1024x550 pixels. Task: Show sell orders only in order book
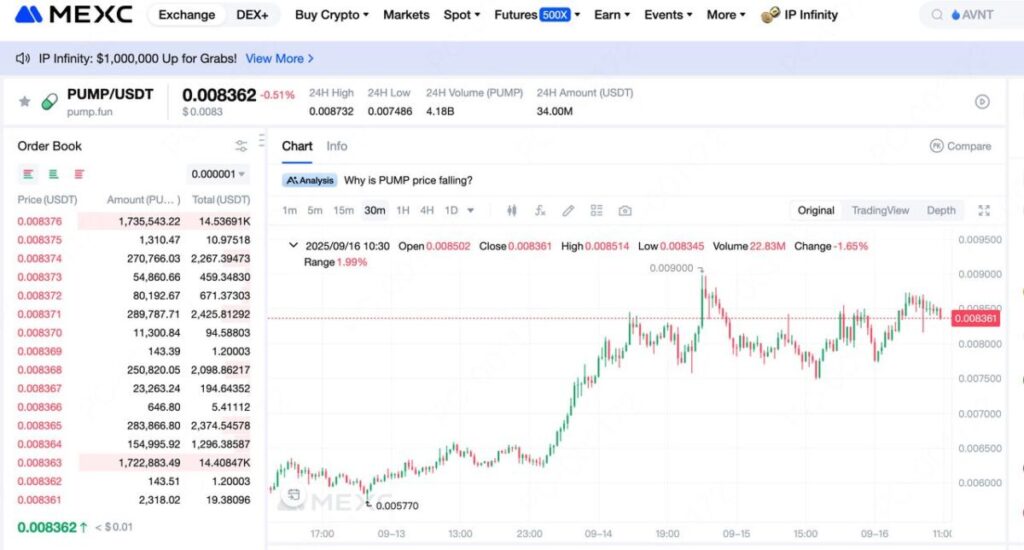click(79, 174)
